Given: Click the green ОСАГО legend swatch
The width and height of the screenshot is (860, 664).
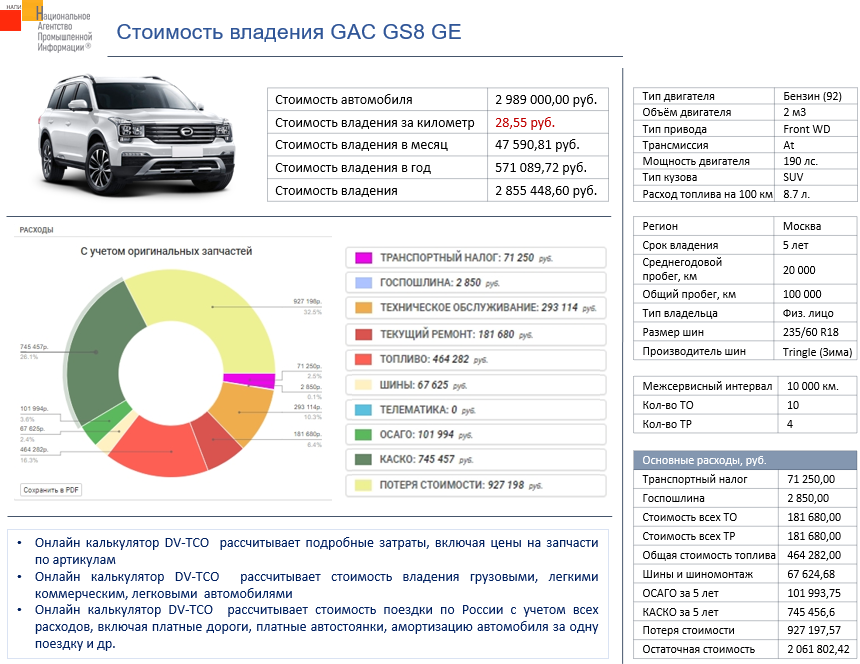Looking at the screenshot, I should (x=363, y=435).
